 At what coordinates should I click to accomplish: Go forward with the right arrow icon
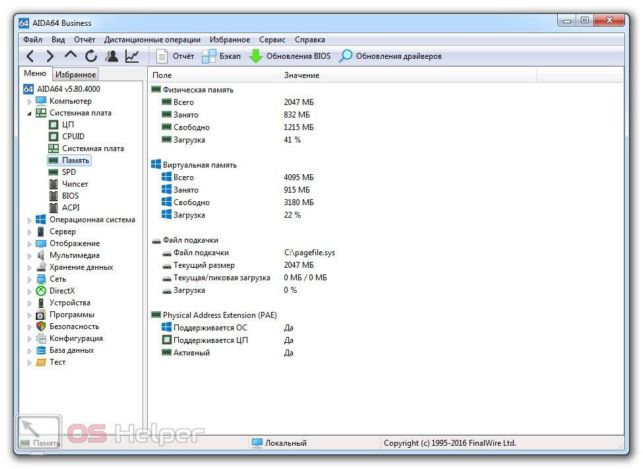50,56
